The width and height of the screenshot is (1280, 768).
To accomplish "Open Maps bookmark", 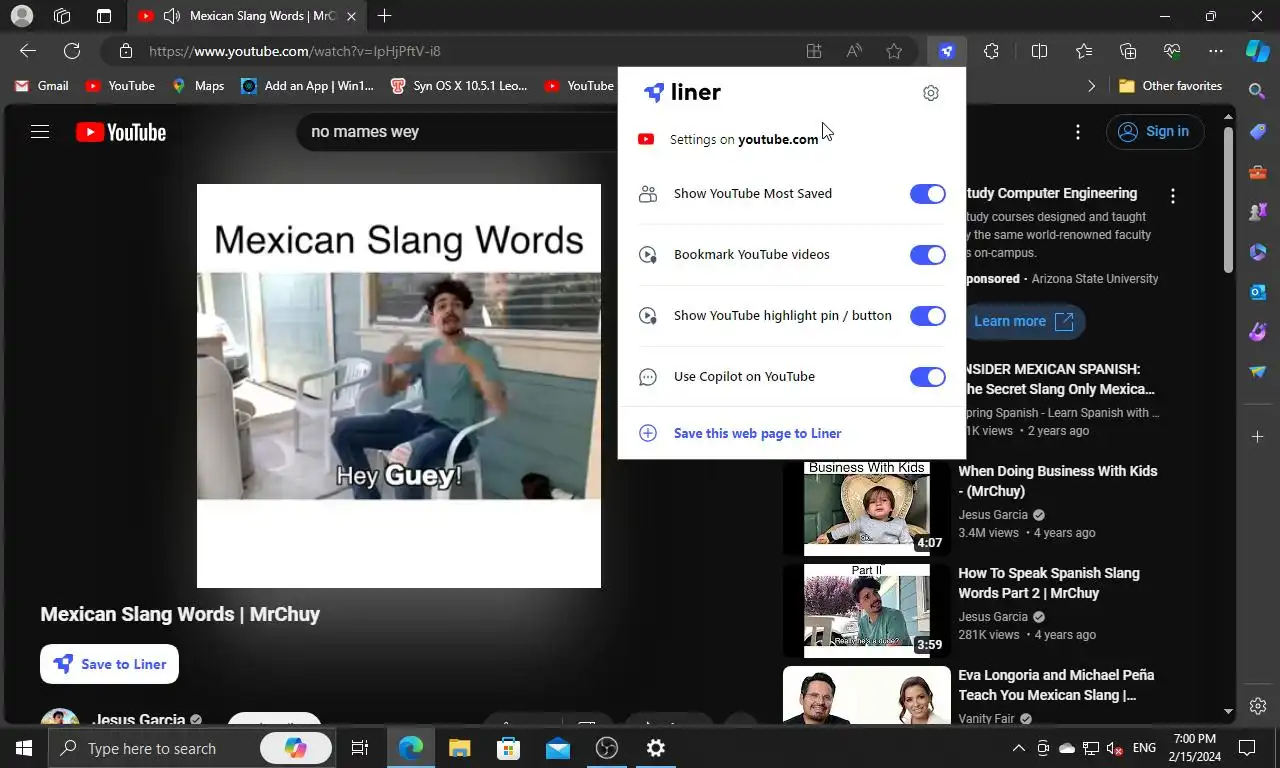I will 198,86.
